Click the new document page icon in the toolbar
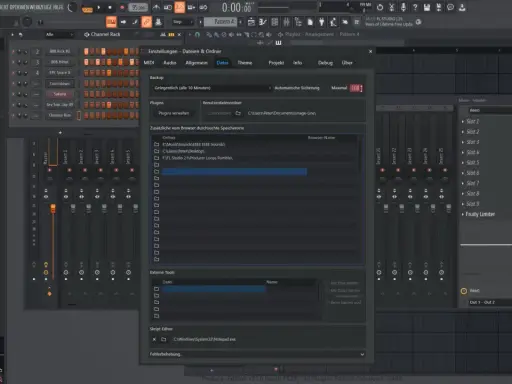 click(x=310, y=22)
